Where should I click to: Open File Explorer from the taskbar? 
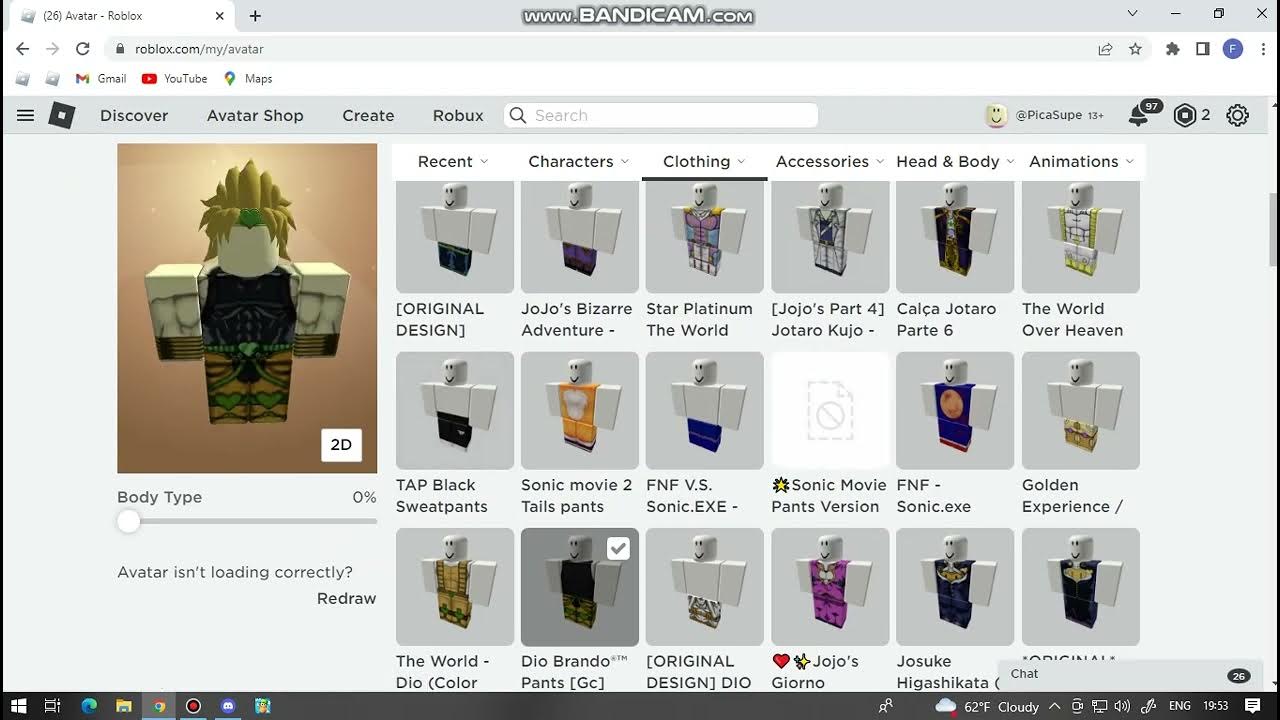tap(124, 706)
